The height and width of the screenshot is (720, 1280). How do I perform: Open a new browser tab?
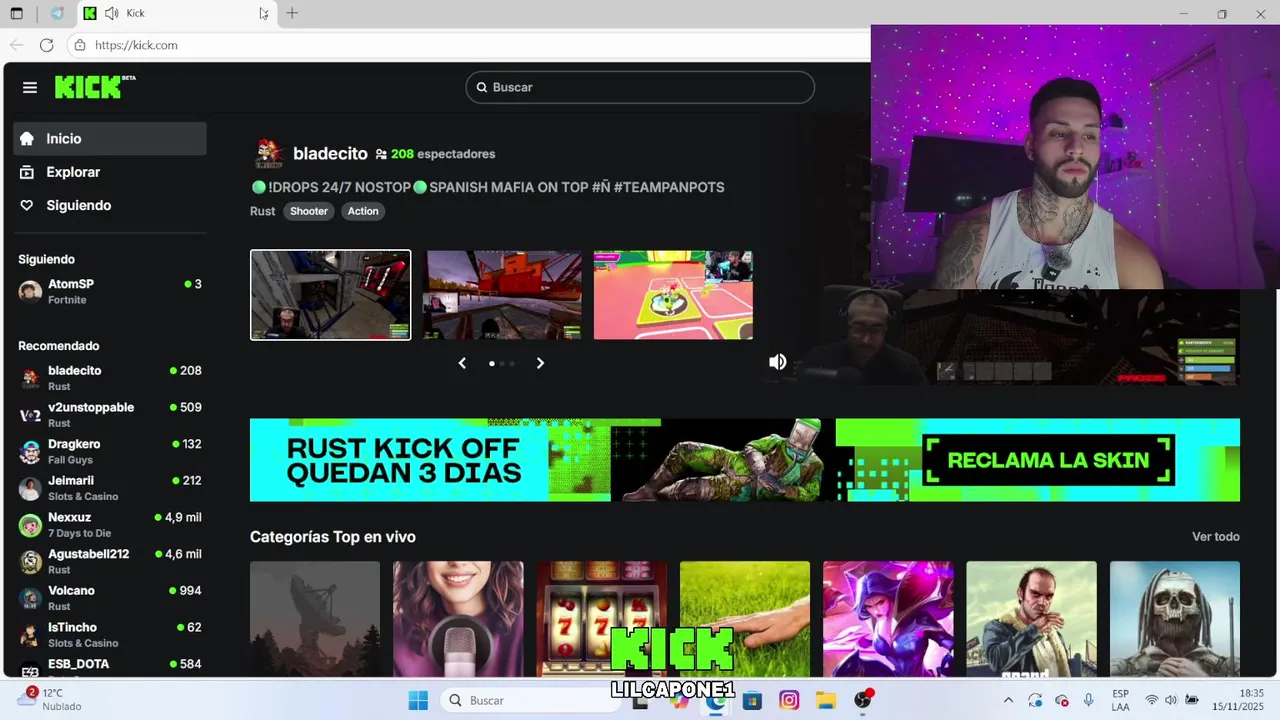[292, 13]
